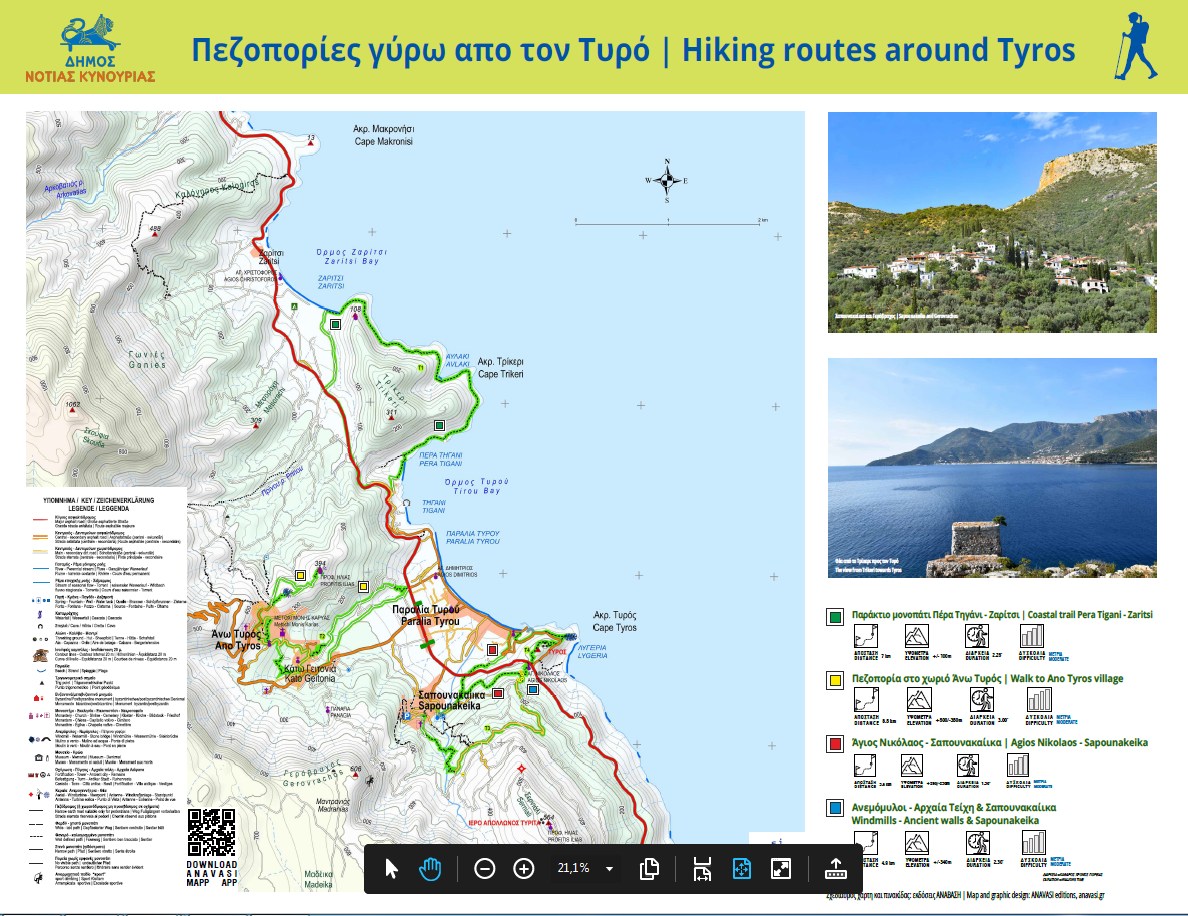This screenshot has width=1188, height=916.
Task: Enter full screen mode
Action: pyautogui.click(x=780, y=868)
